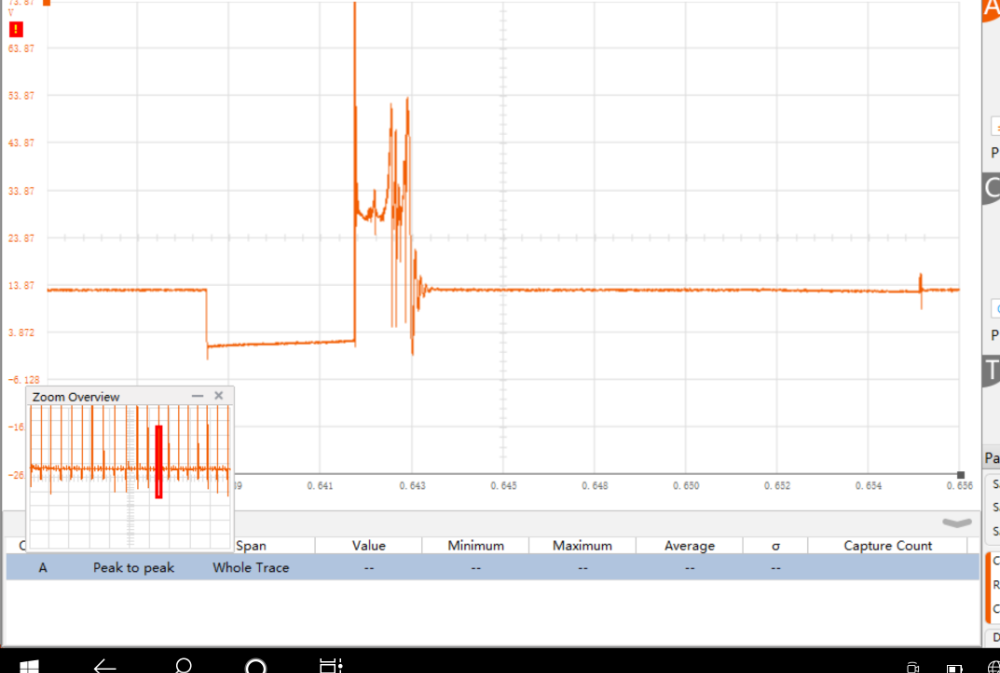Click the Minimum column header
This screenshot has height=673, width=1000.
[475, 545]
